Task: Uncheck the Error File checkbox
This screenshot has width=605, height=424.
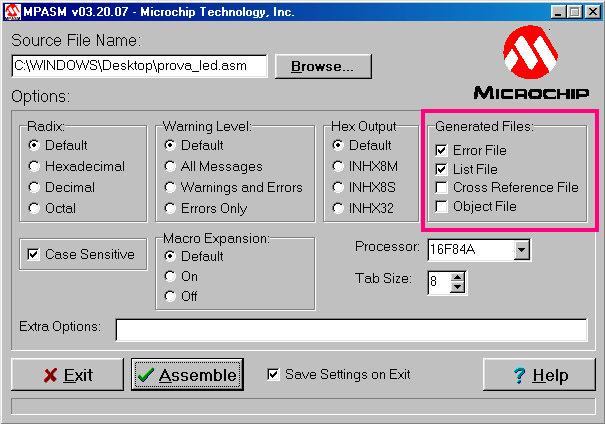Action: pyautogui.click(x=441, y=150)
